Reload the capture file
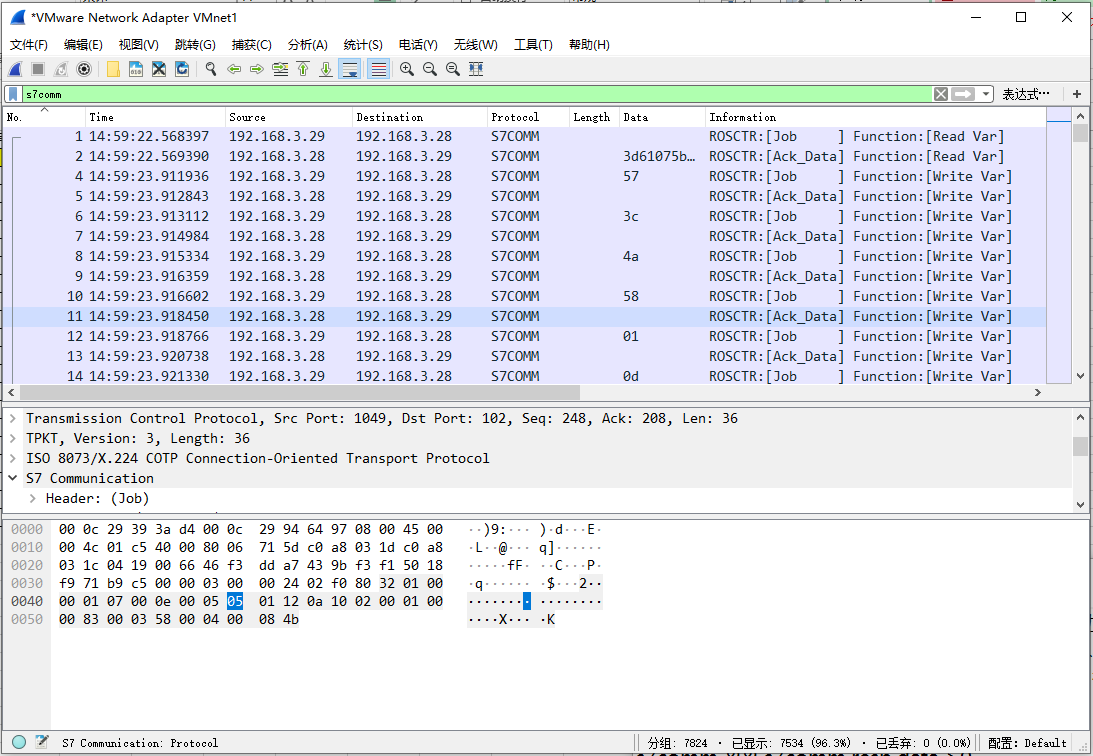This screenshot has width=1093, height=756. coord(182,69)
